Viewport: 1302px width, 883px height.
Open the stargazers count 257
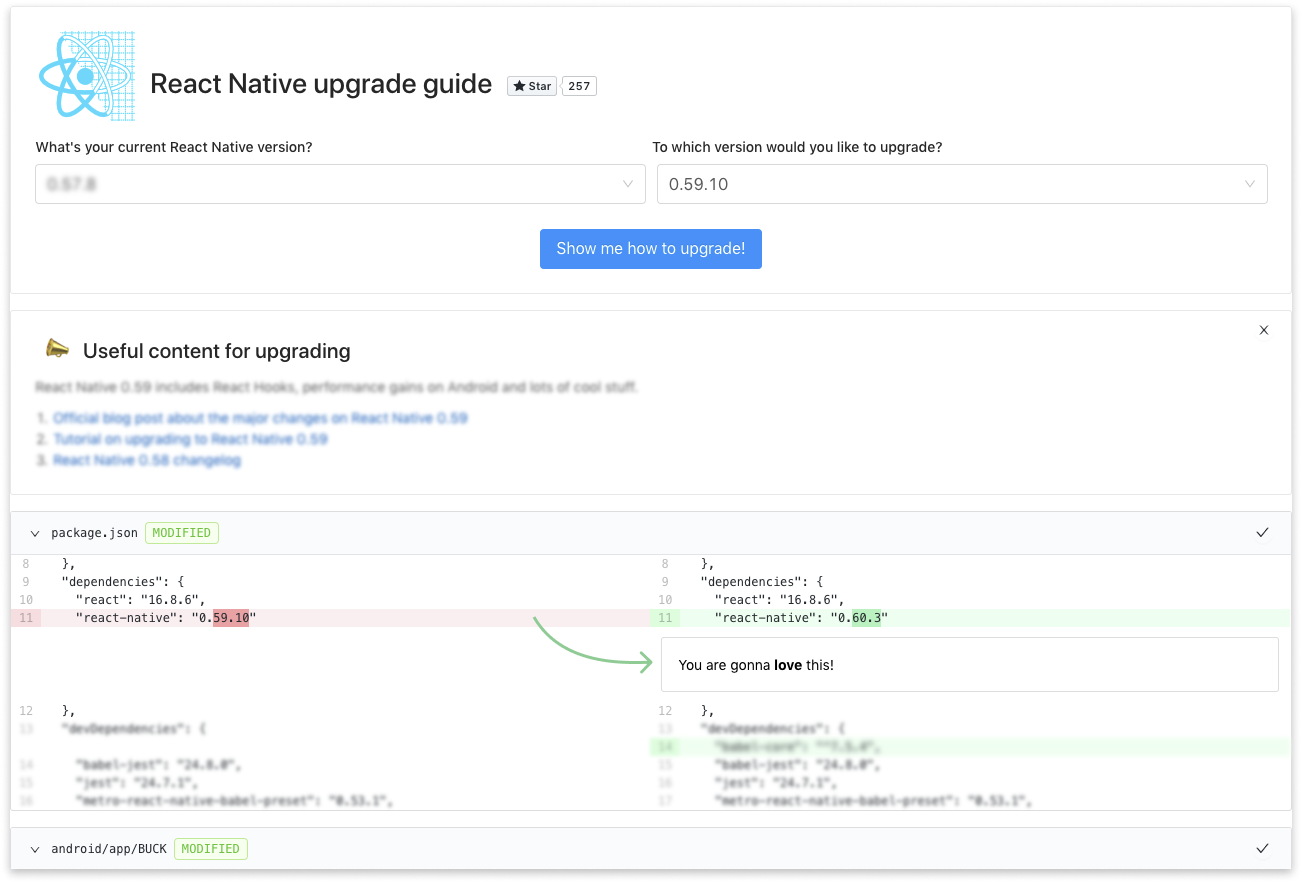(x=579, y=86)
